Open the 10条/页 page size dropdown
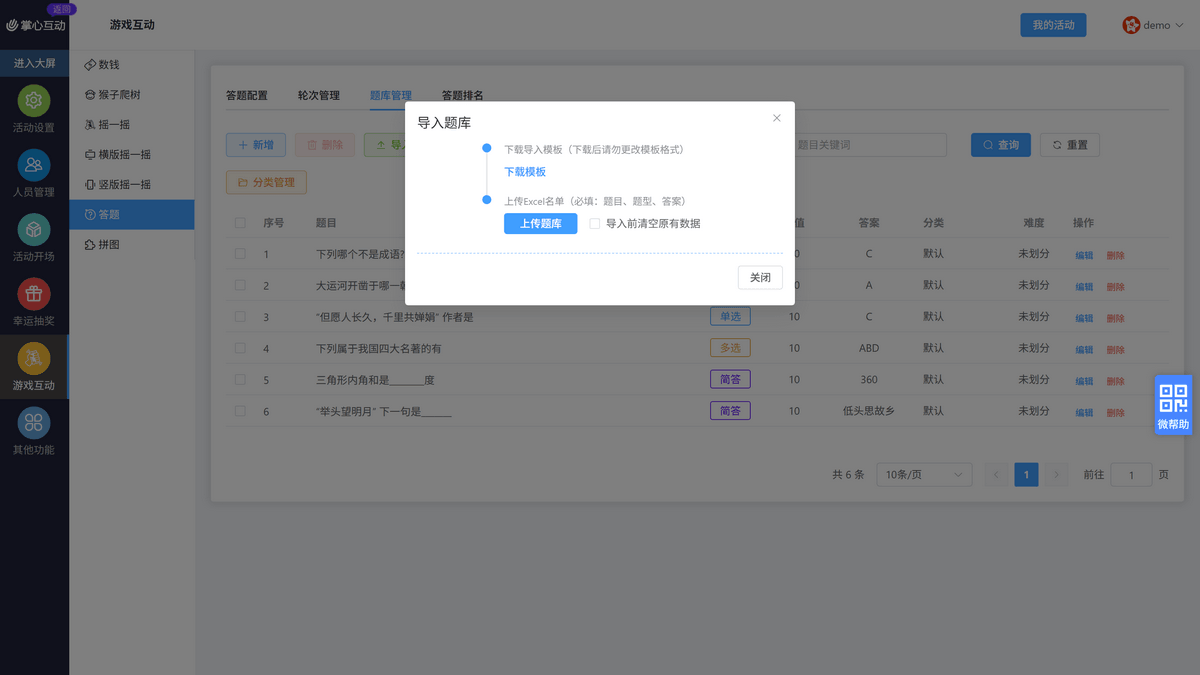Image resolution: width=1200 pixels, height=675 pixels. point(924,475)
